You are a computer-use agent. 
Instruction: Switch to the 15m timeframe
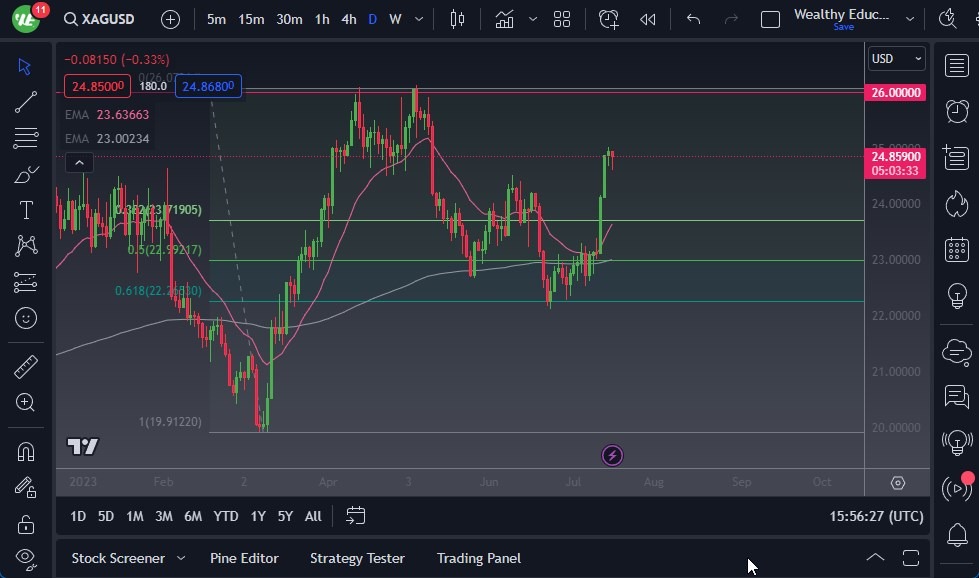pyautogui.click(x=251, y=19)
